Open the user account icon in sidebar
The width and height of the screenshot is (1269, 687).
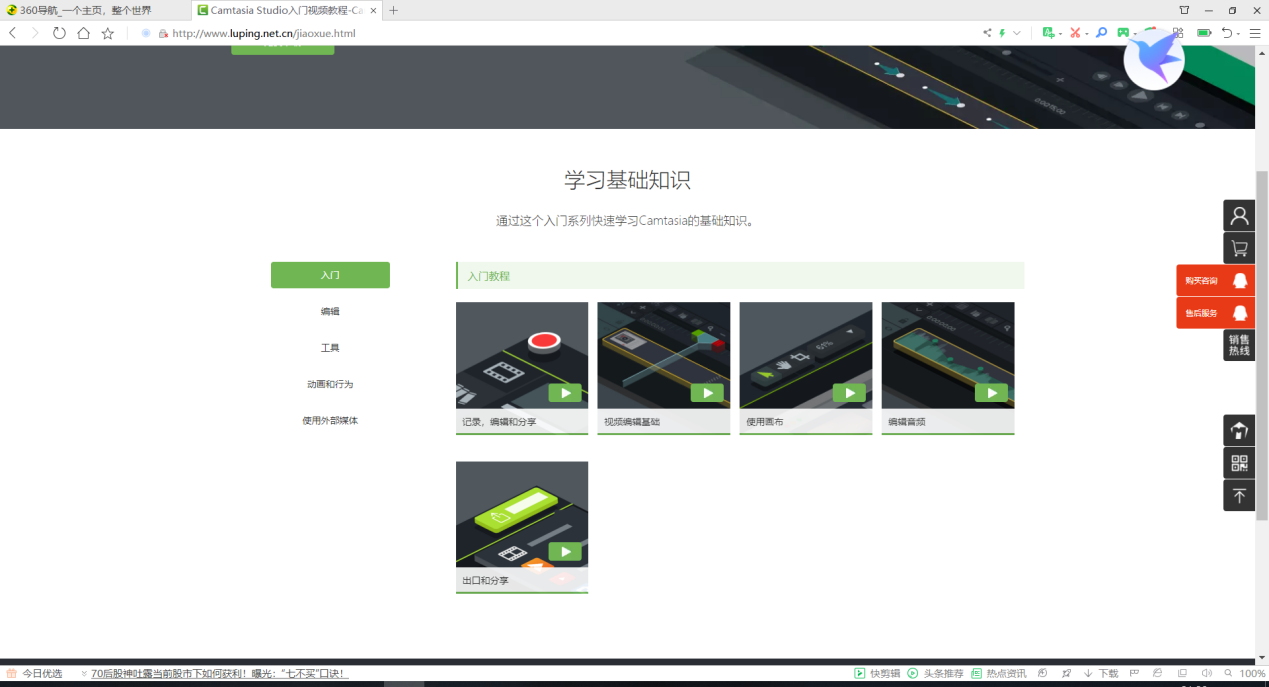(1239, 216)
